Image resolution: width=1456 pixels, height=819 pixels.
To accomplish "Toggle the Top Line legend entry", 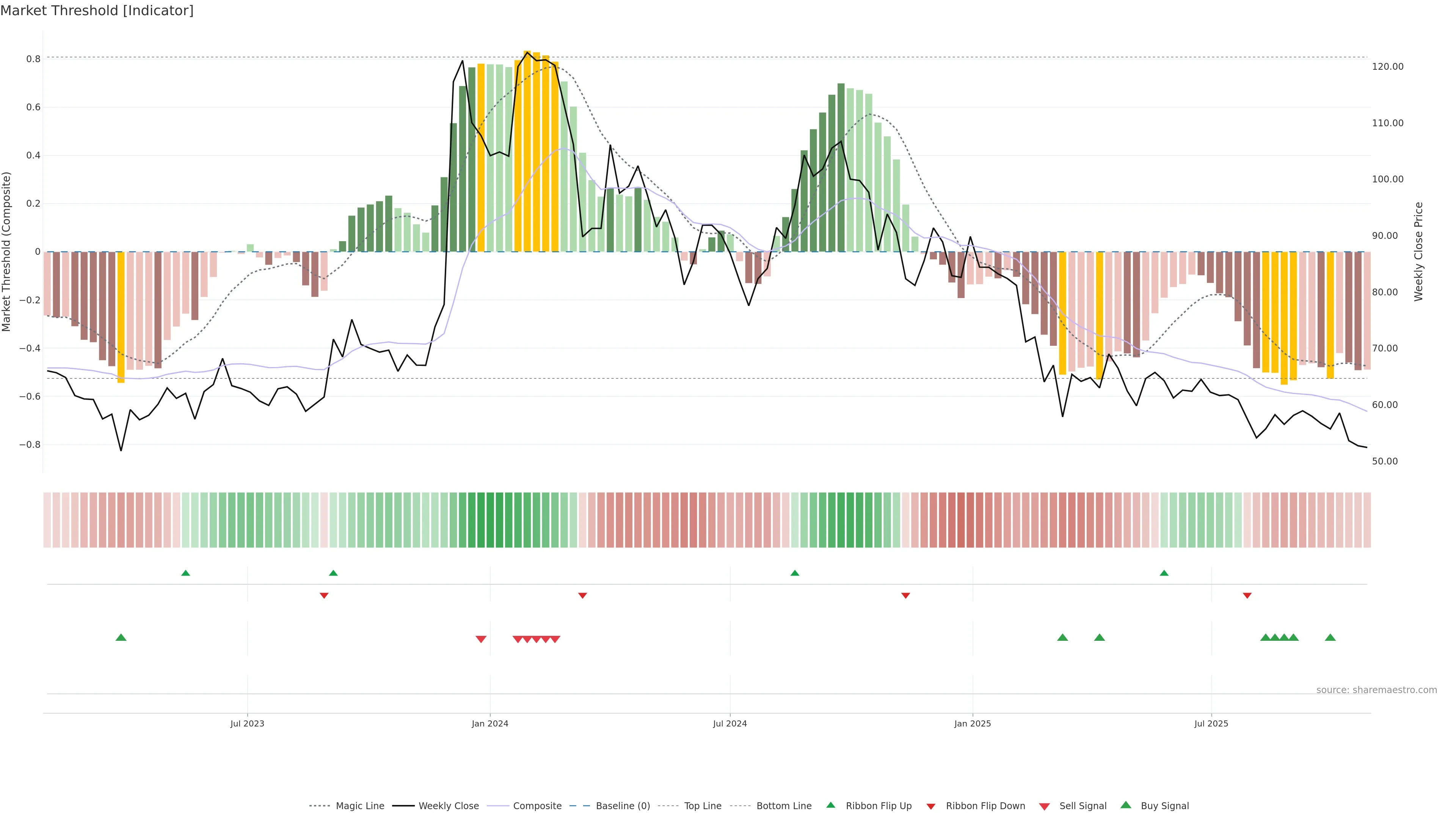I will (703, 806).
